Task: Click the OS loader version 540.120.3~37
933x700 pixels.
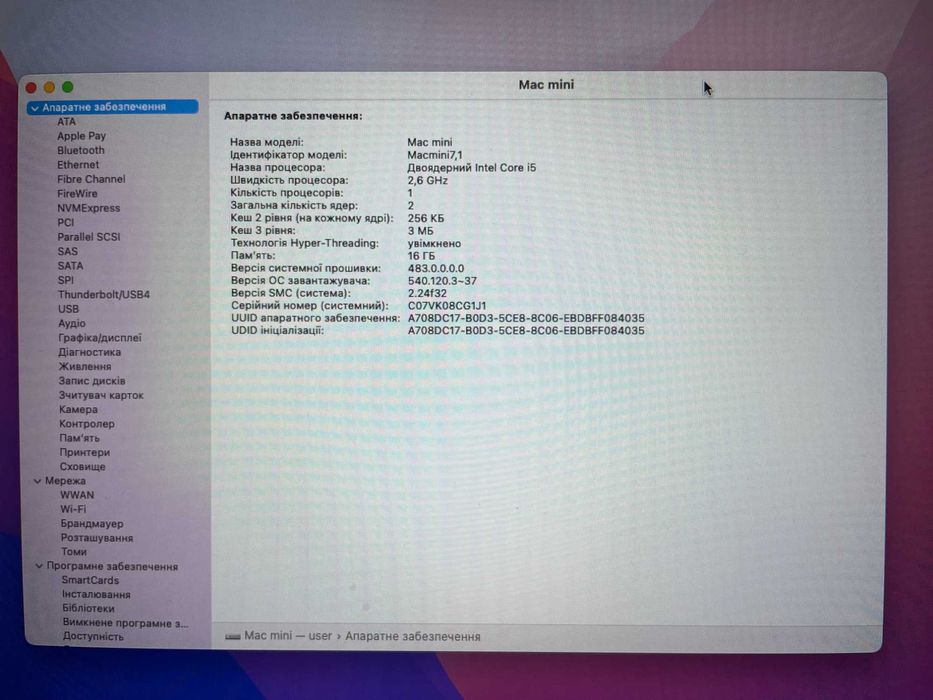Action: [x=442, y=281]
